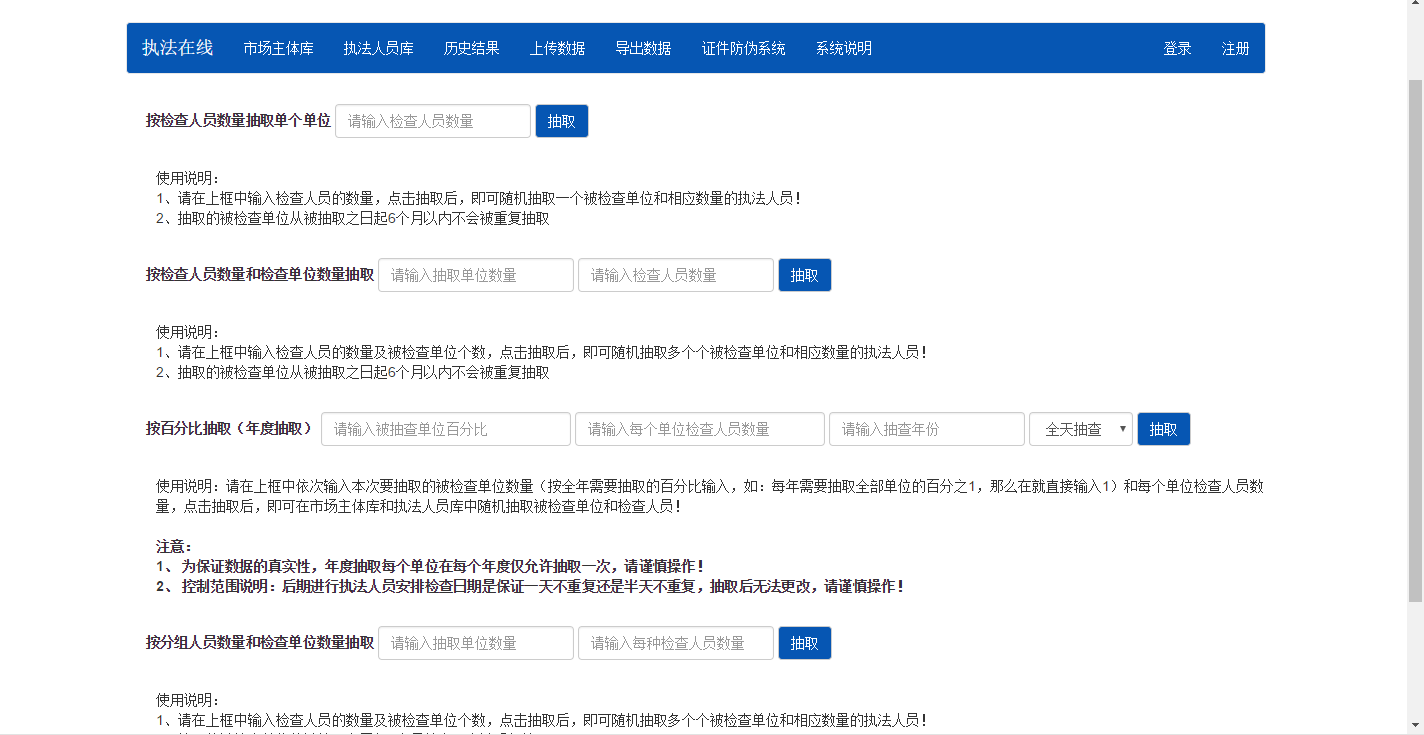Click the 注册 link
This screenshot has height=735, width=1424.
click(1236, 47)
